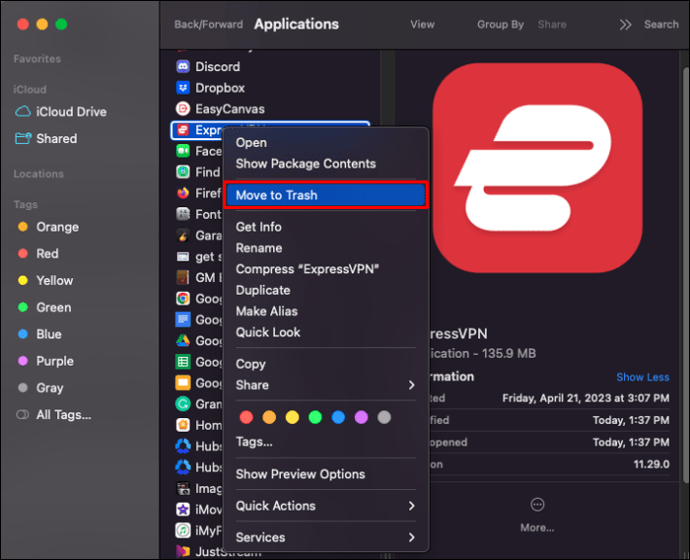Viewport: 690px width, 560px height.
Task: Select the Purple tag in sidebar
Action: 46,361
